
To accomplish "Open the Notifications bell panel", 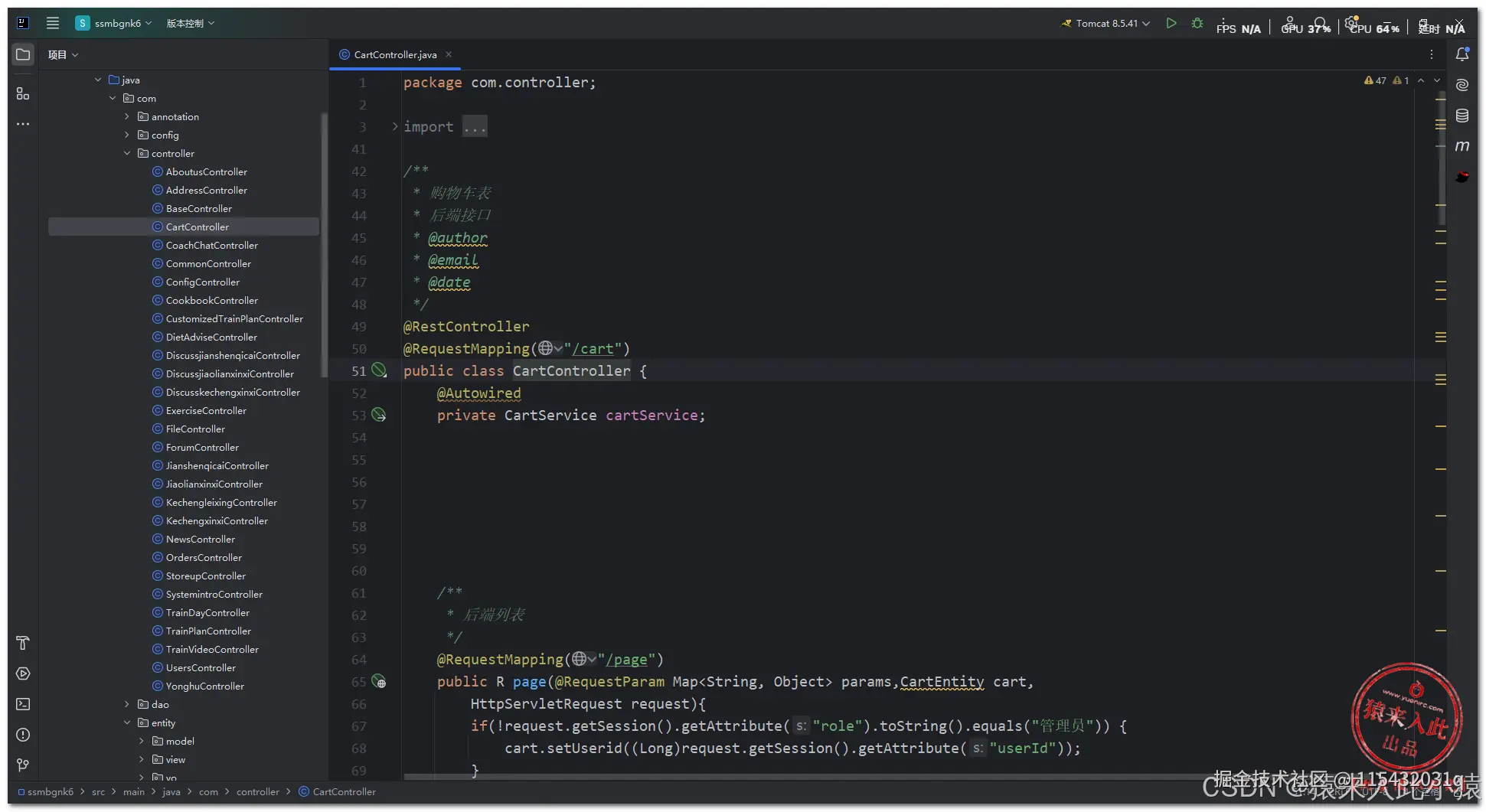I will tap(1462, 54).
